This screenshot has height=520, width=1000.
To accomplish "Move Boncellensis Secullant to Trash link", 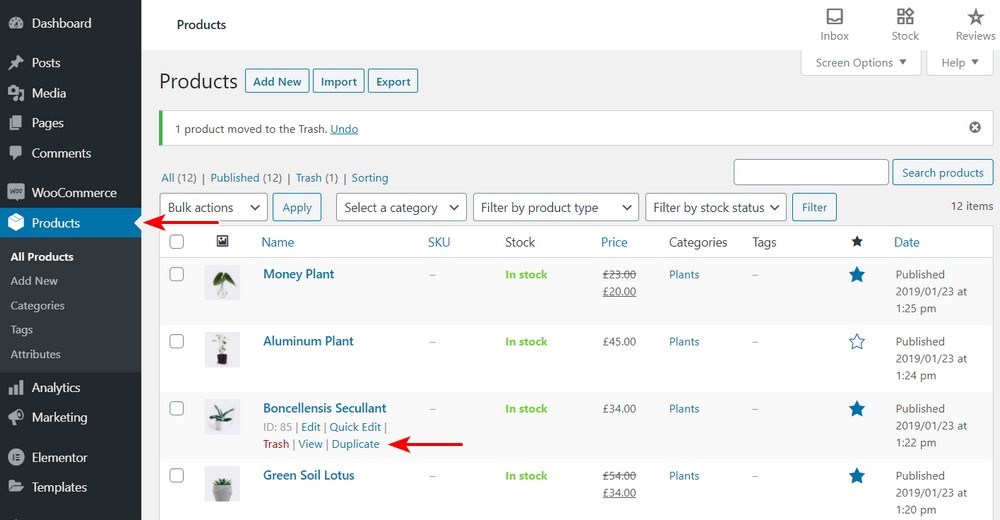I will pos(276,444).
